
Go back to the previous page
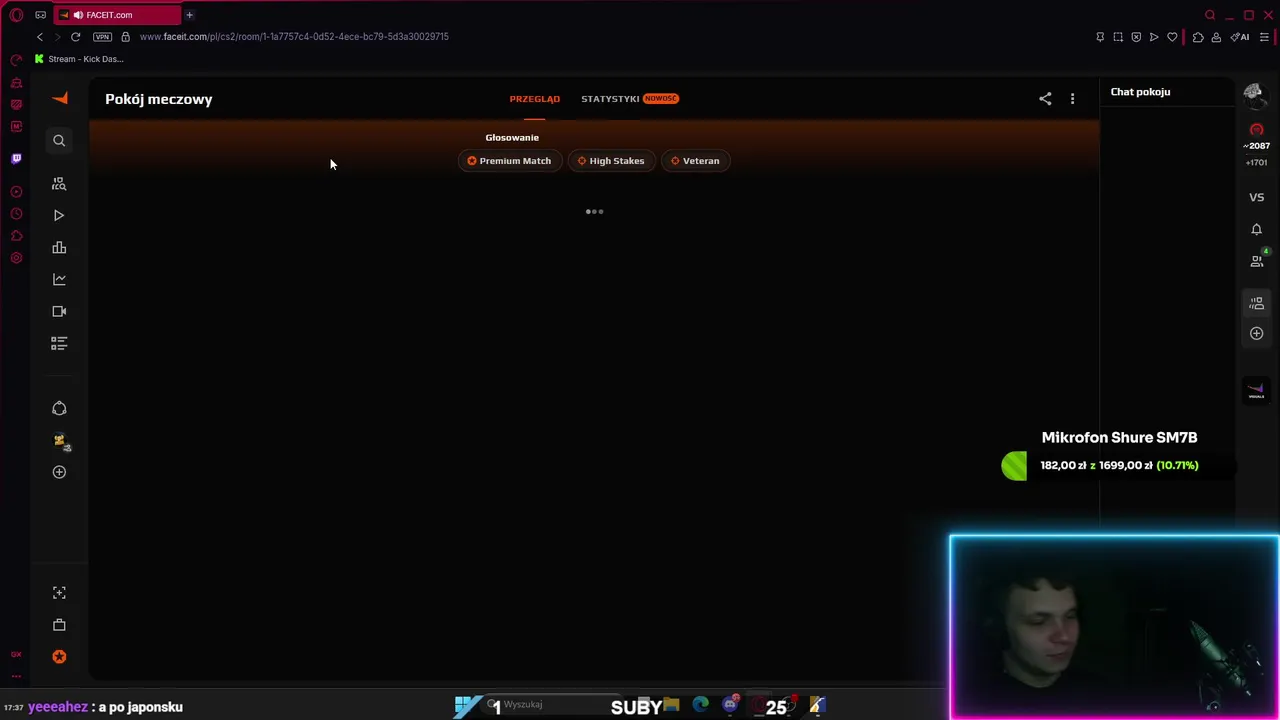pyautogui.click(x=40, y=37)
